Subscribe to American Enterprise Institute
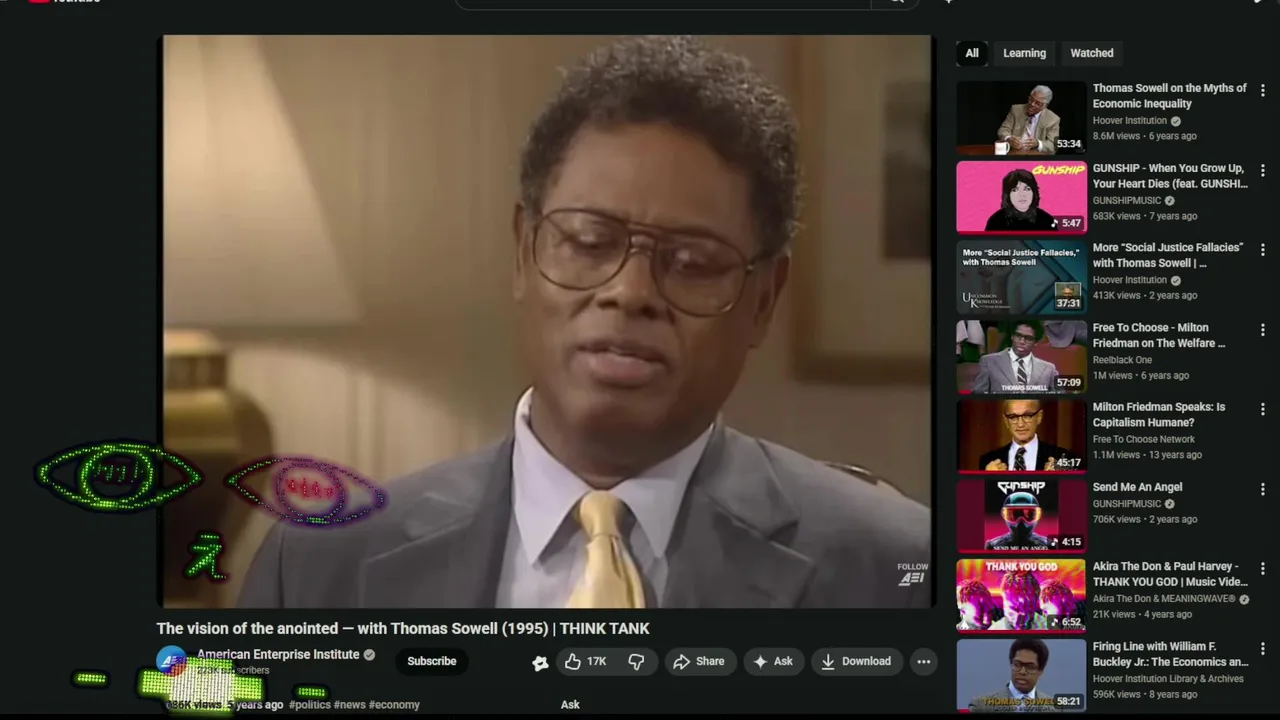The width and height of the screenshot is (1280, 720). 432,661
